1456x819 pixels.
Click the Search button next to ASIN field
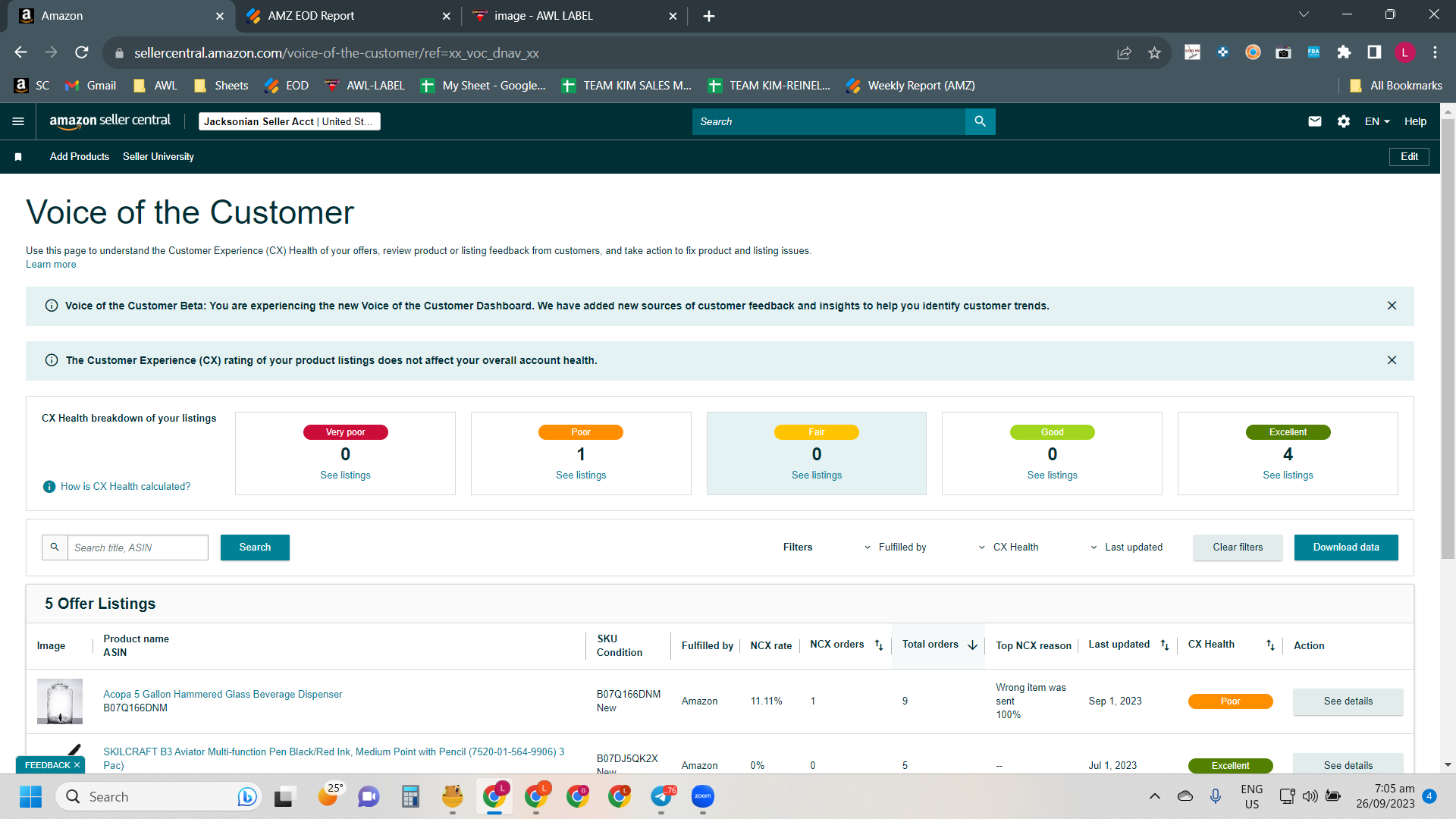pyautogui.click(x=255, y=548)
